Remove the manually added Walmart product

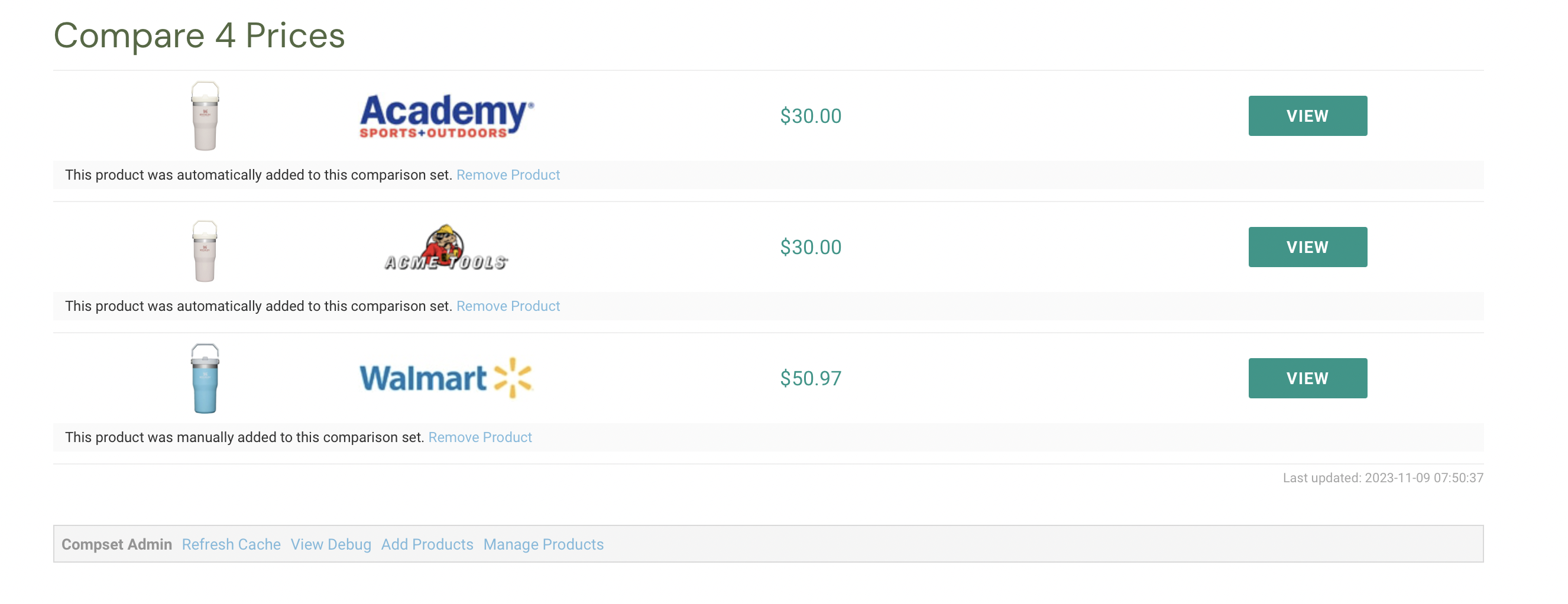[x=480, y=437]
